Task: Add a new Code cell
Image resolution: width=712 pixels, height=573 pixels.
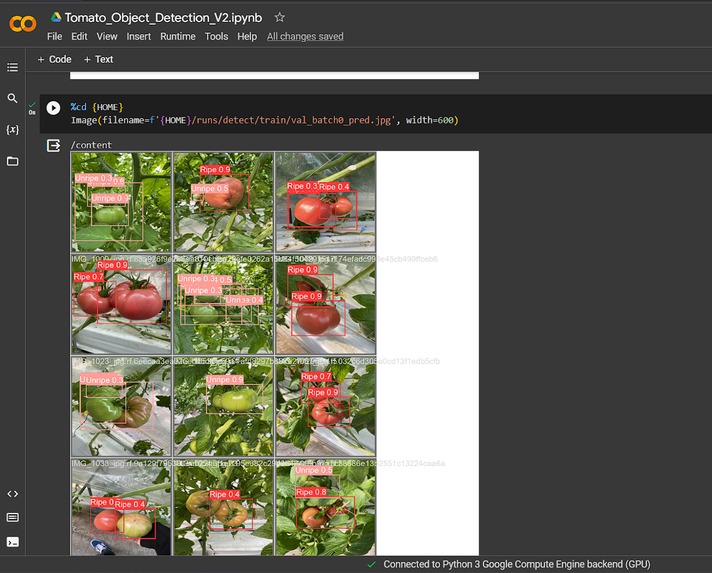Action: click(x=54, y=59)
